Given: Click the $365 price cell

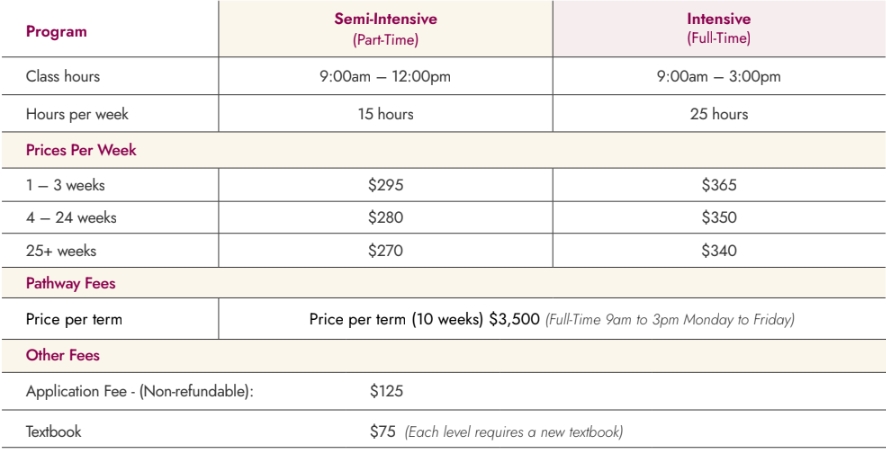Looking at the screenshot, I should click(x=718, y=185).
